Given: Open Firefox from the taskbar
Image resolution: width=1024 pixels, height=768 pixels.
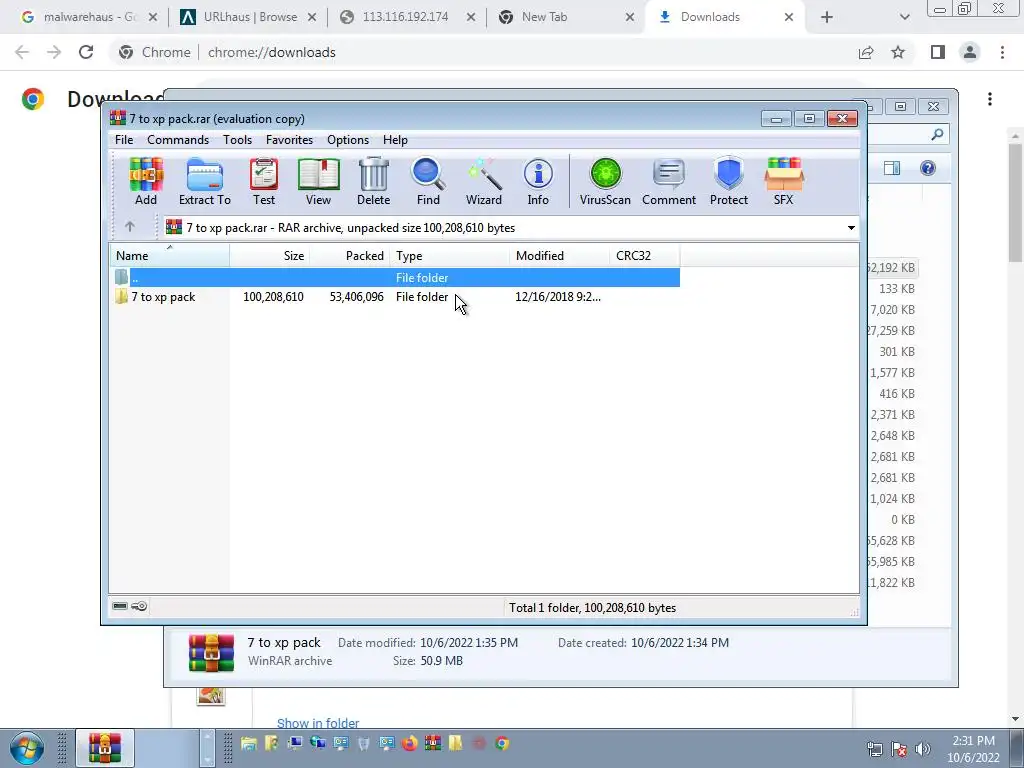Looking at the screenshot, I should 409,743.
